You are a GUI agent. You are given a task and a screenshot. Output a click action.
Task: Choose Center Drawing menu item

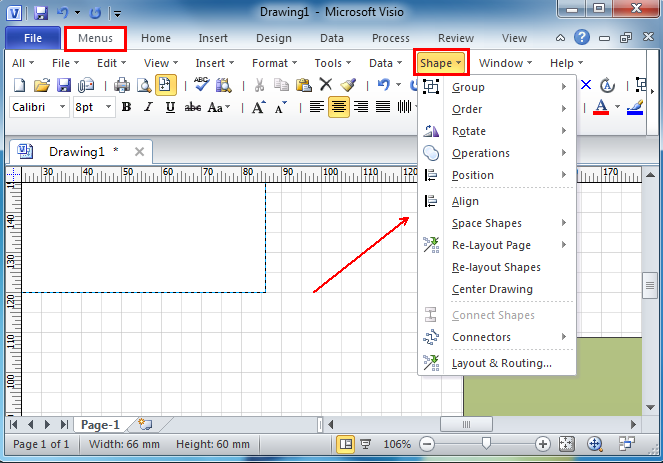coord(496,289)
